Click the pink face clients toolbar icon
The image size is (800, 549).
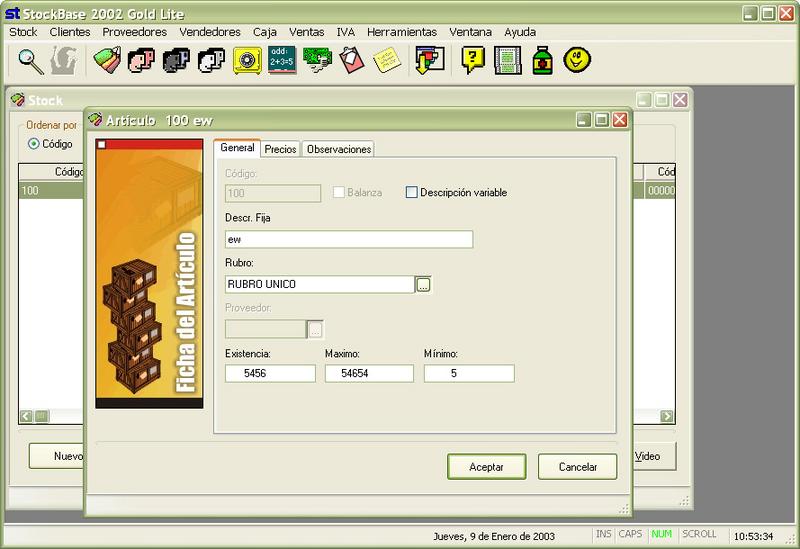click(x=141, y=61)
